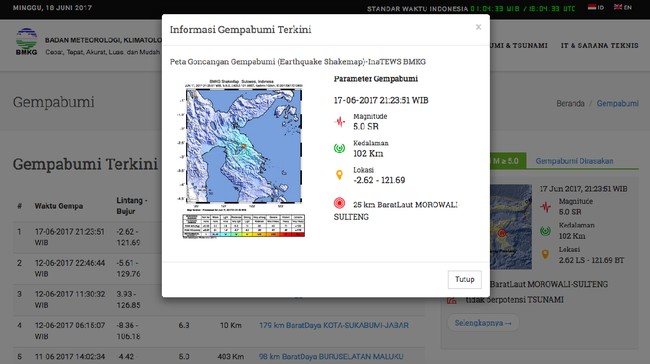Select row 12-06-2017 22:46:44 WIB

218,269
